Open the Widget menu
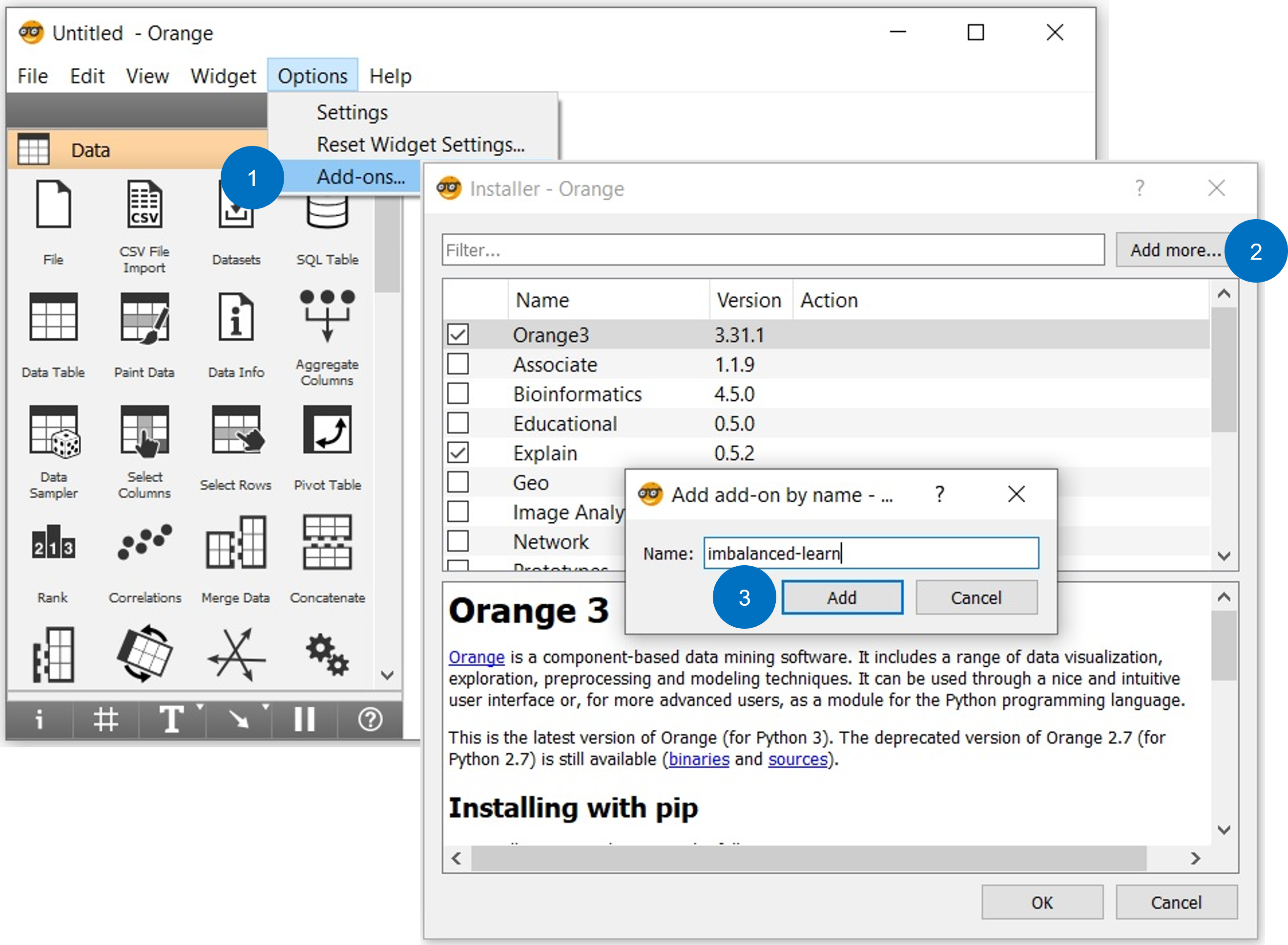This screenshot has width=1288, height=945. pos(223,76)
